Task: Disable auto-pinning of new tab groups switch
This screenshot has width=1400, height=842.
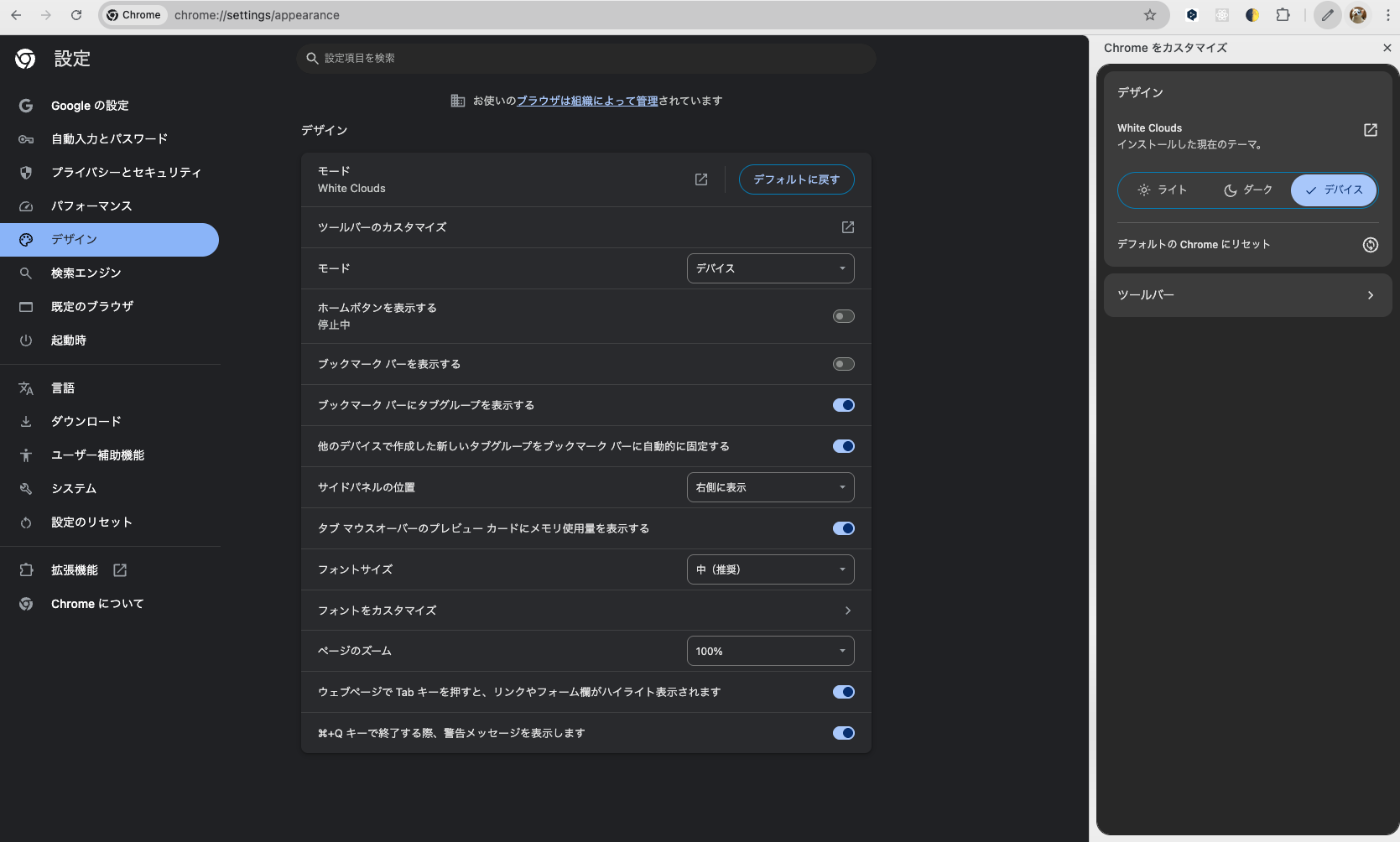Action: click(844, 446)
